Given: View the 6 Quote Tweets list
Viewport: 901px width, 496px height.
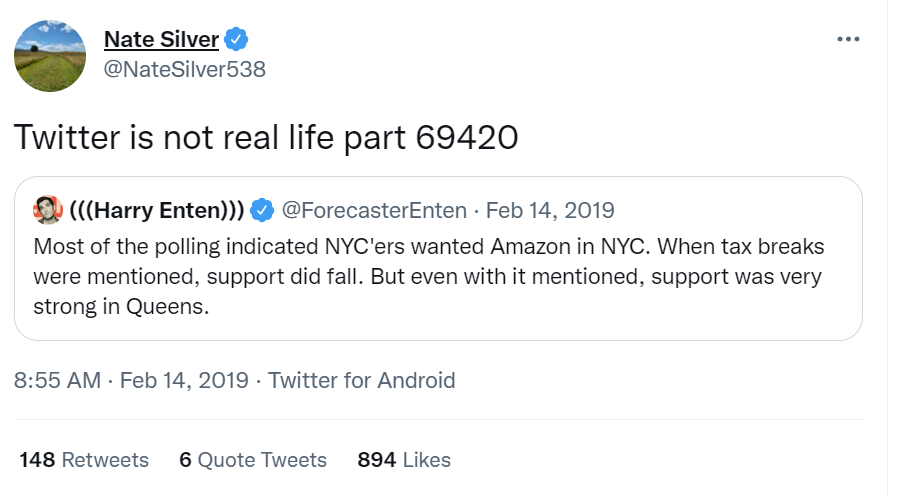Looking at the screenshot, I should pos(253,460).
